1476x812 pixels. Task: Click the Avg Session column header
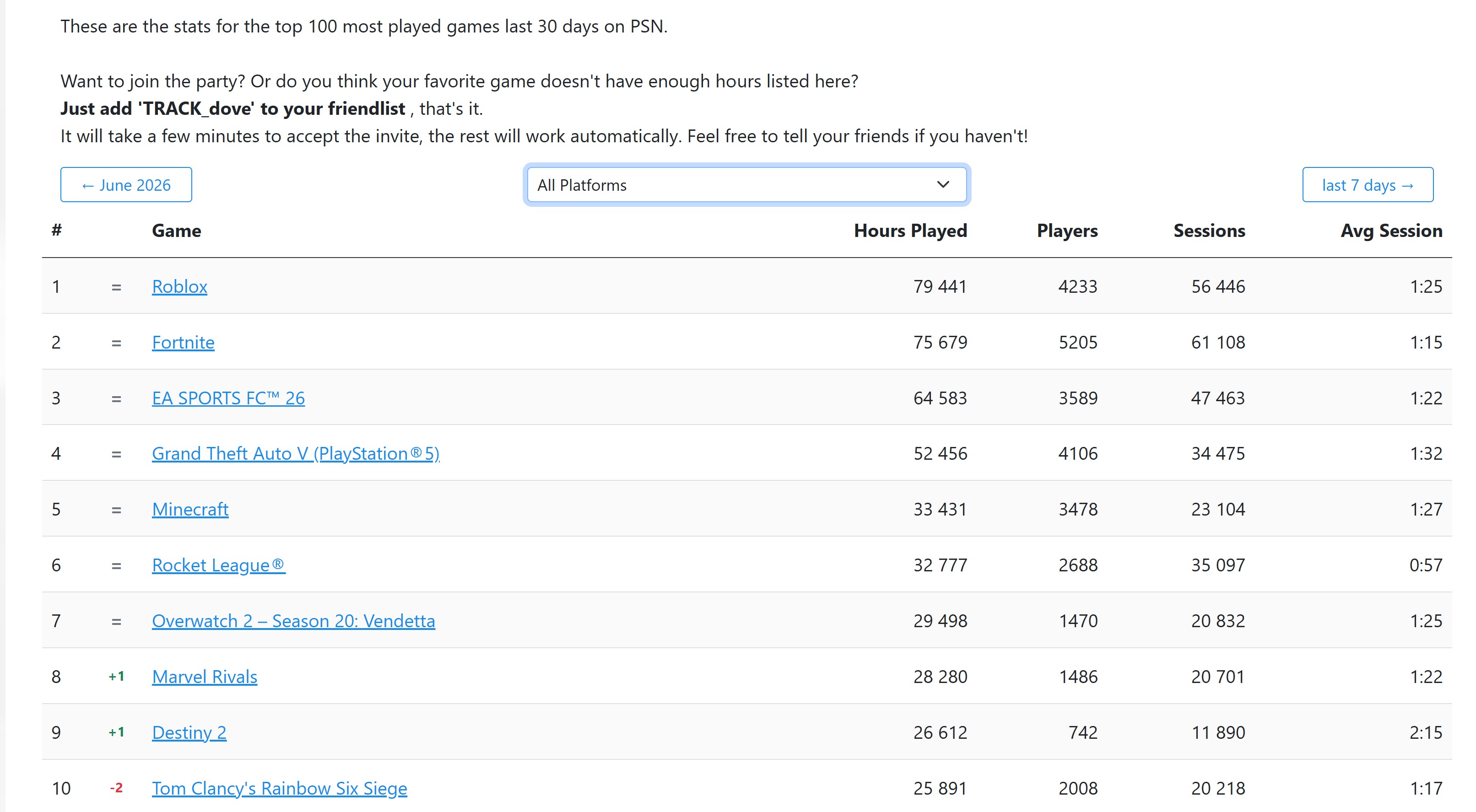1391,230
